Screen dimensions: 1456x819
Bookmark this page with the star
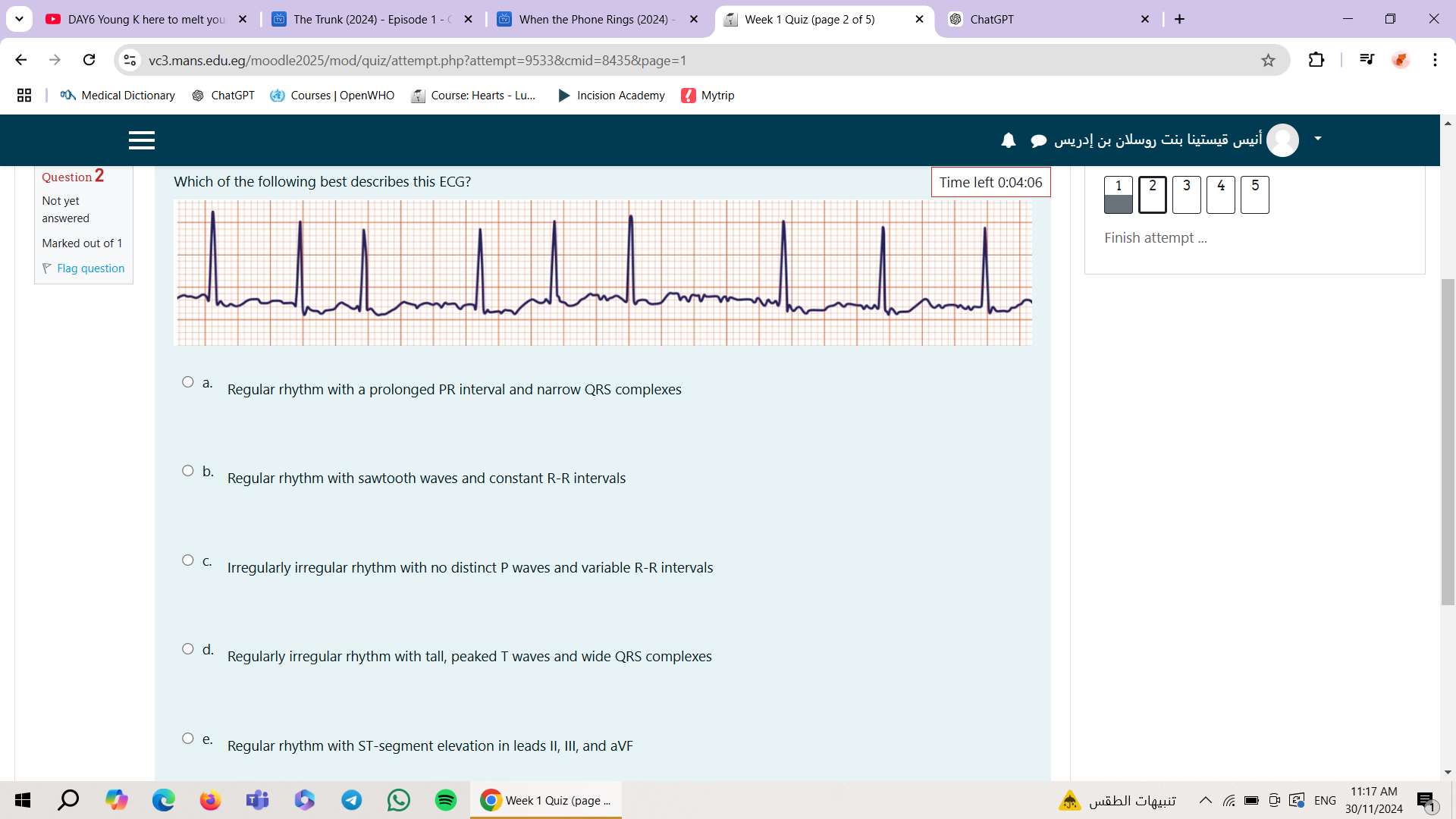[1268, 61]
